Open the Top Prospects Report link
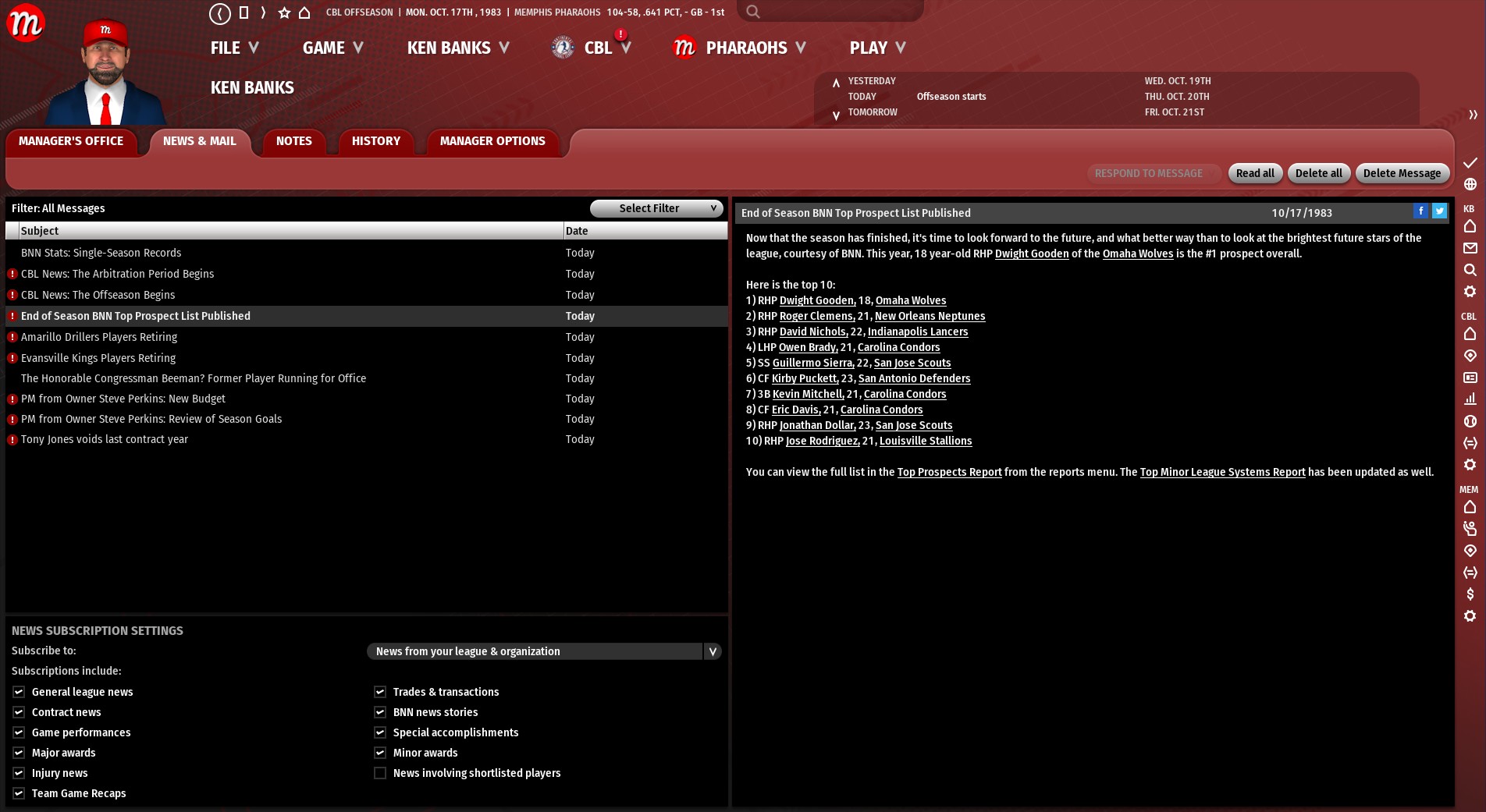 pos(949,472)
